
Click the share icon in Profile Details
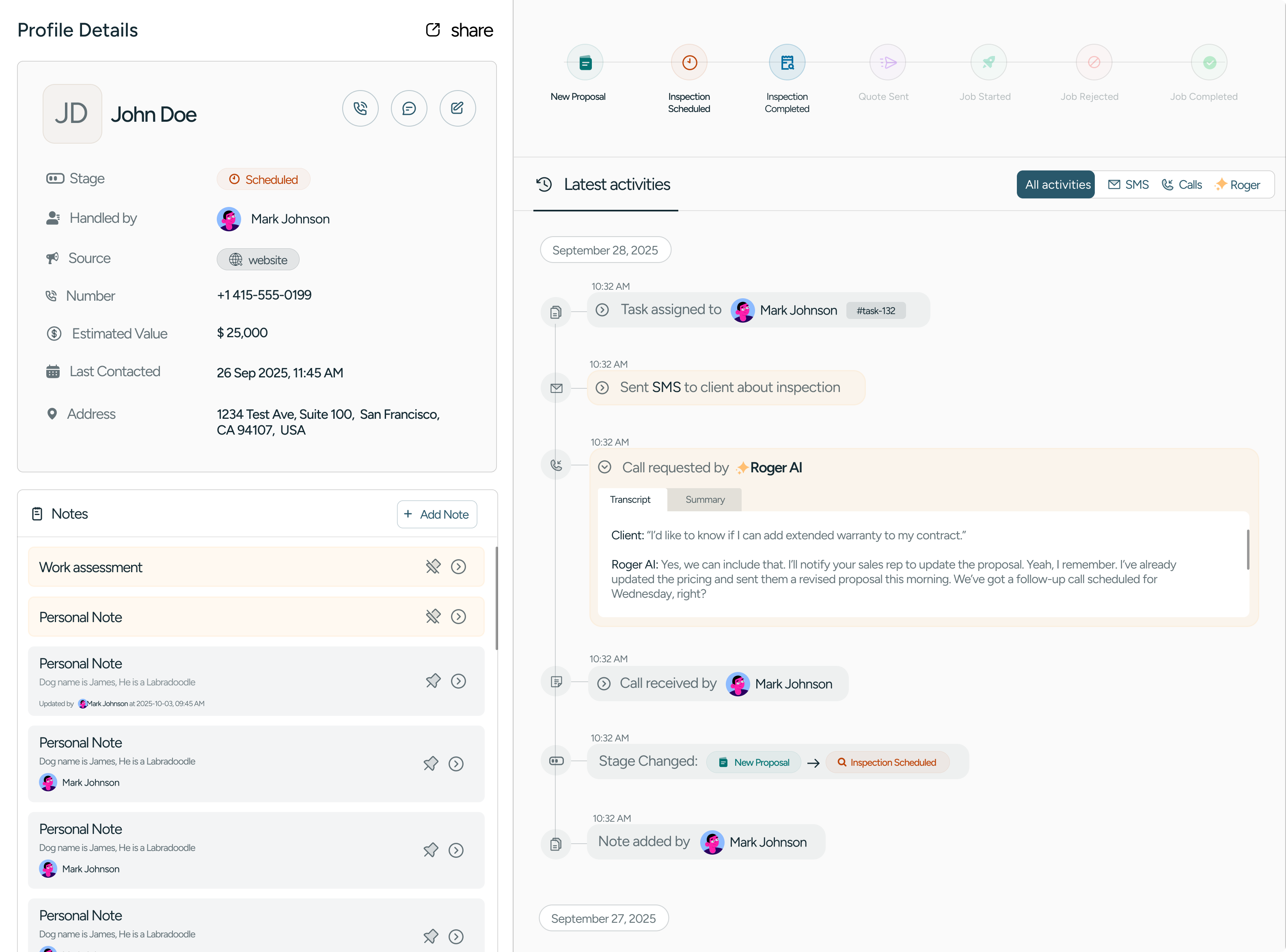tap(433, 30)
